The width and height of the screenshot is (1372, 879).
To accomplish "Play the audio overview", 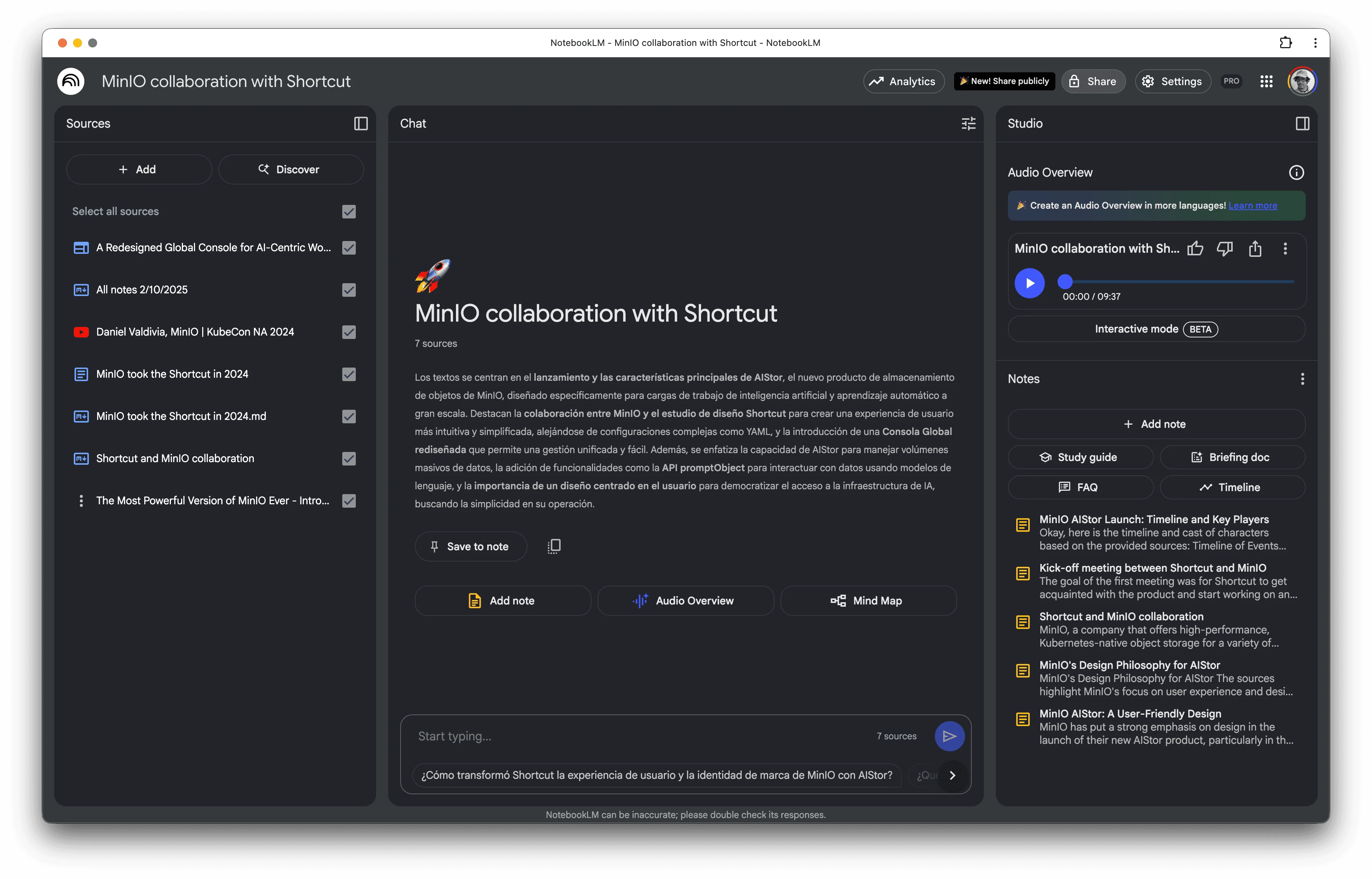I will (x=1029, y=283).
